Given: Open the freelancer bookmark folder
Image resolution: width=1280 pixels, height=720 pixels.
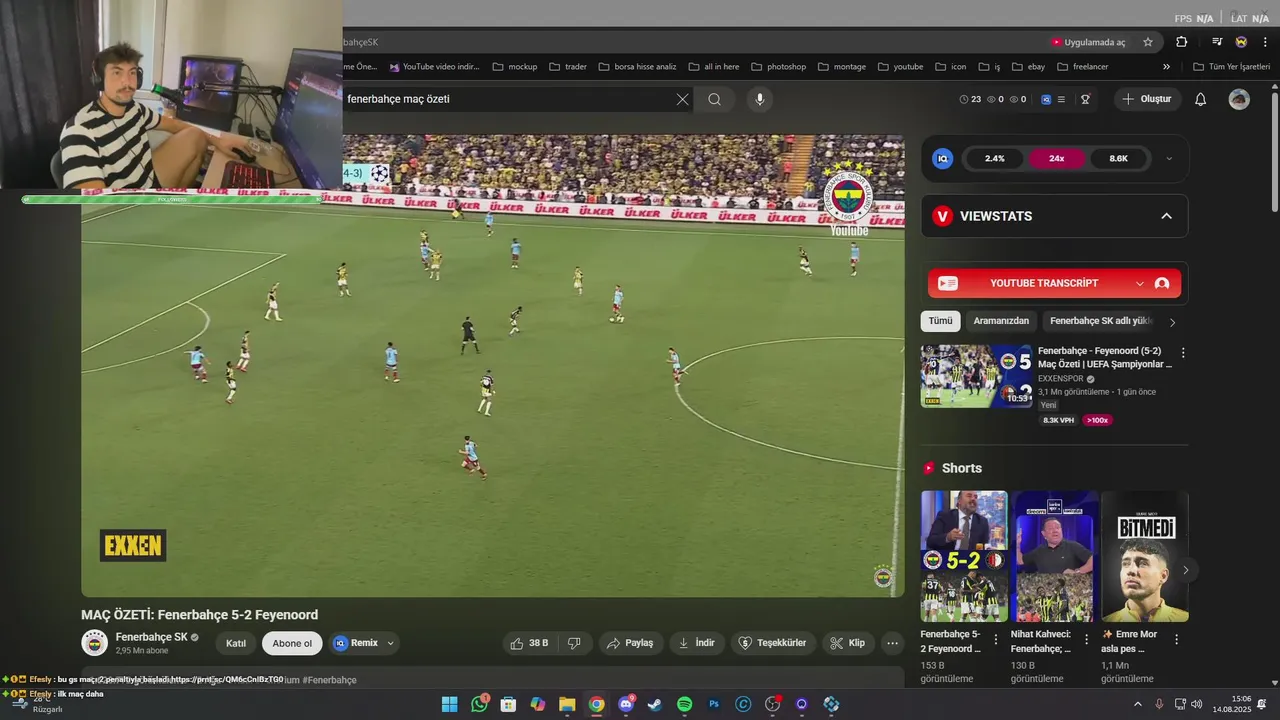Looking at the screenshot, I should (x=1081, y=67).
